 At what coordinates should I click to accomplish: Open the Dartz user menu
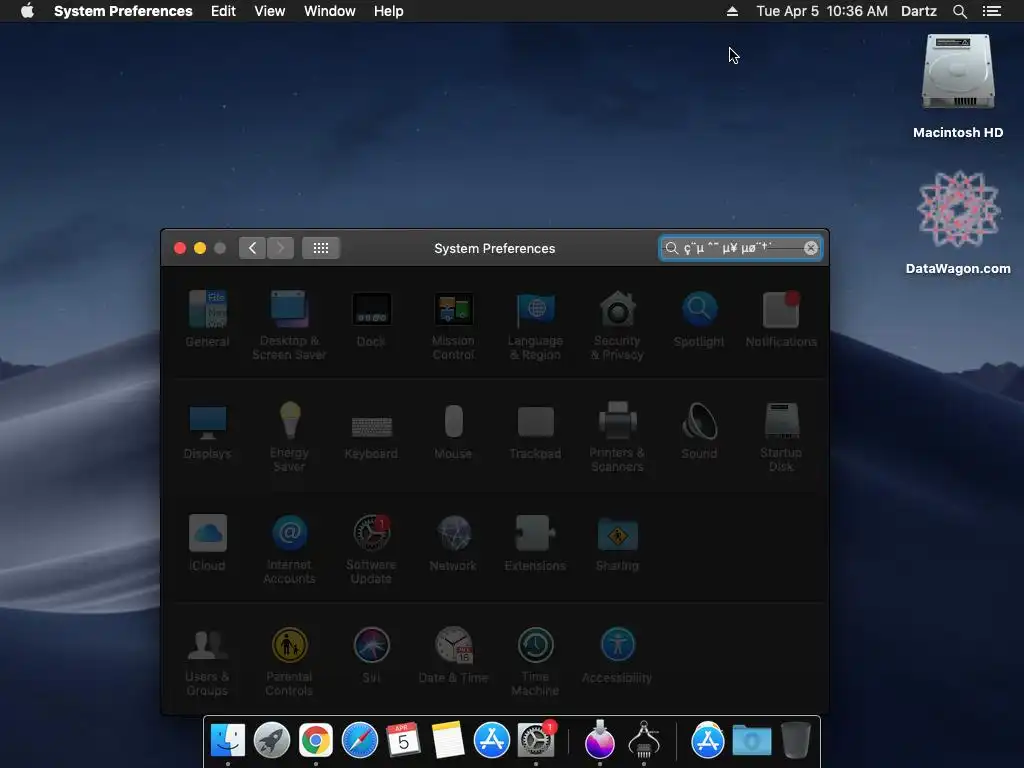pos(919,11)
